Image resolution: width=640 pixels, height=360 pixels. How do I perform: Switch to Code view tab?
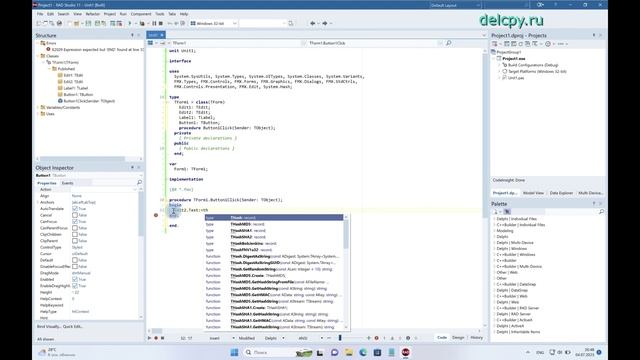(442, 338)
